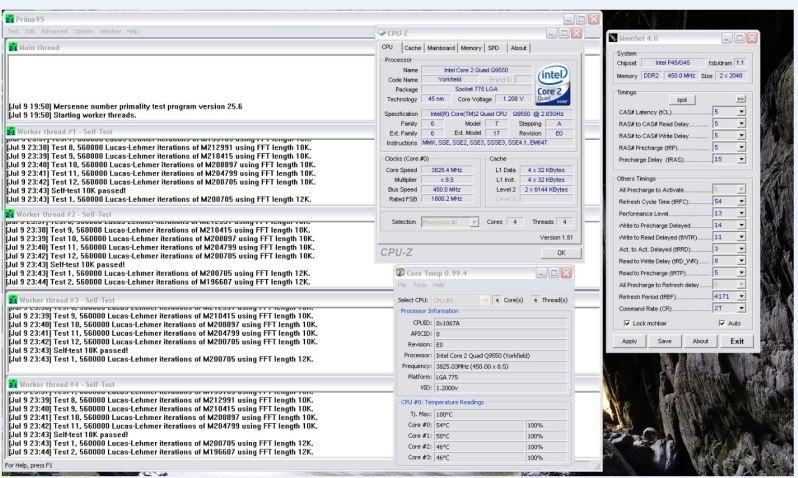Click the OK button in CPU-Z
Viewport: 798px width, 478px height.
[561, 253]
